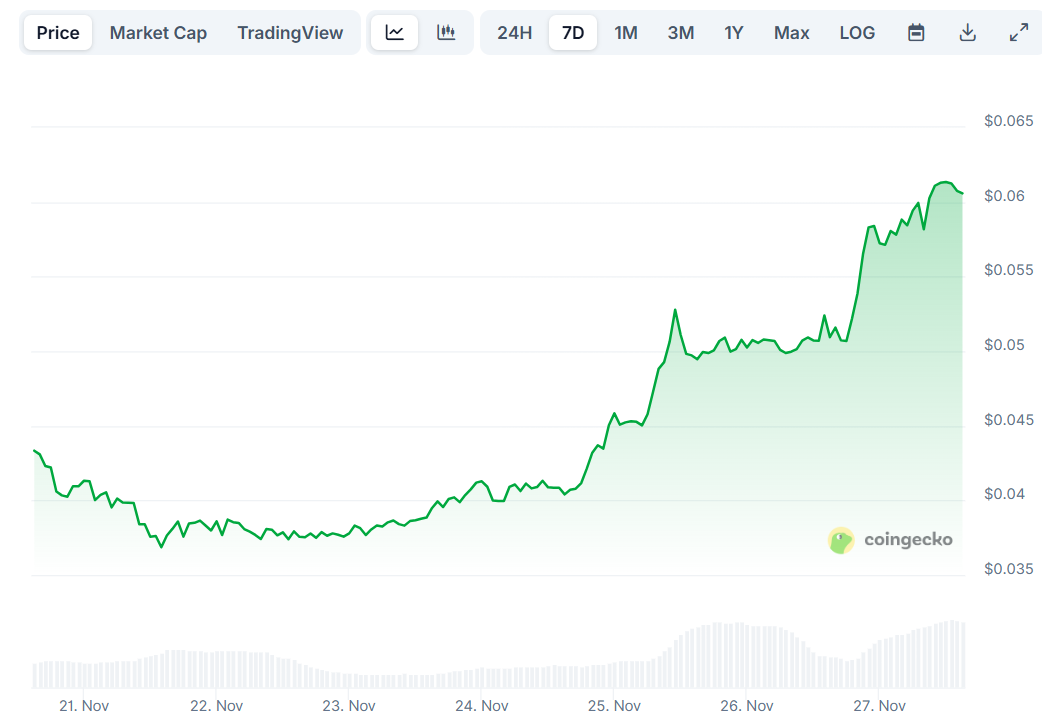Select the 24H timeframe
Screen dimensions: 1042x722
(514, 32)
